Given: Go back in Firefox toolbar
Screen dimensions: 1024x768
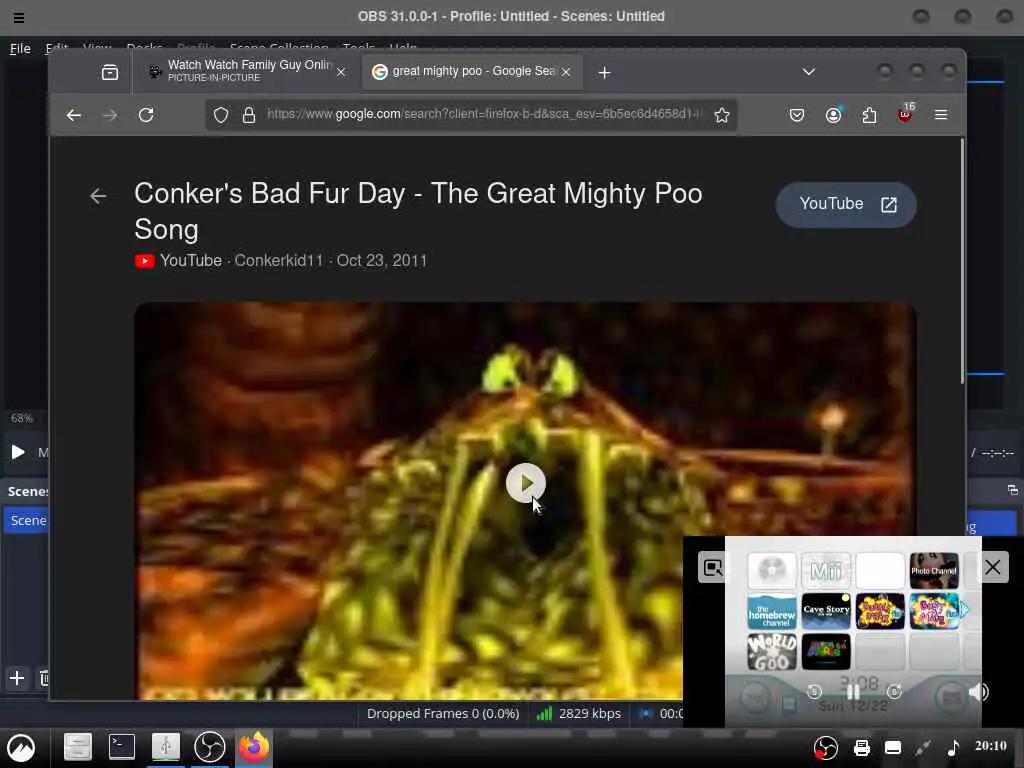Looking at the screenshot, I should (x=74, y=115).
